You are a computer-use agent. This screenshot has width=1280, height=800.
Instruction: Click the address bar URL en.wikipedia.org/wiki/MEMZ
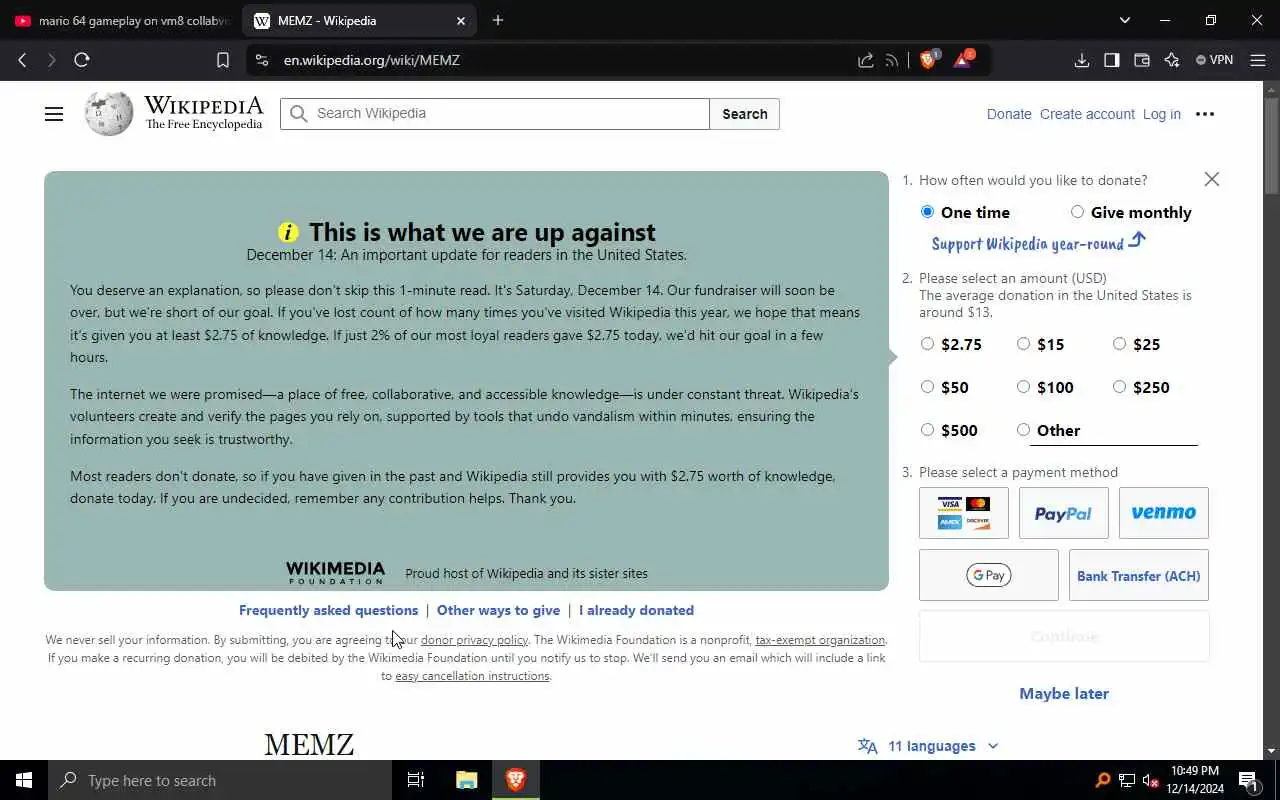372,60
